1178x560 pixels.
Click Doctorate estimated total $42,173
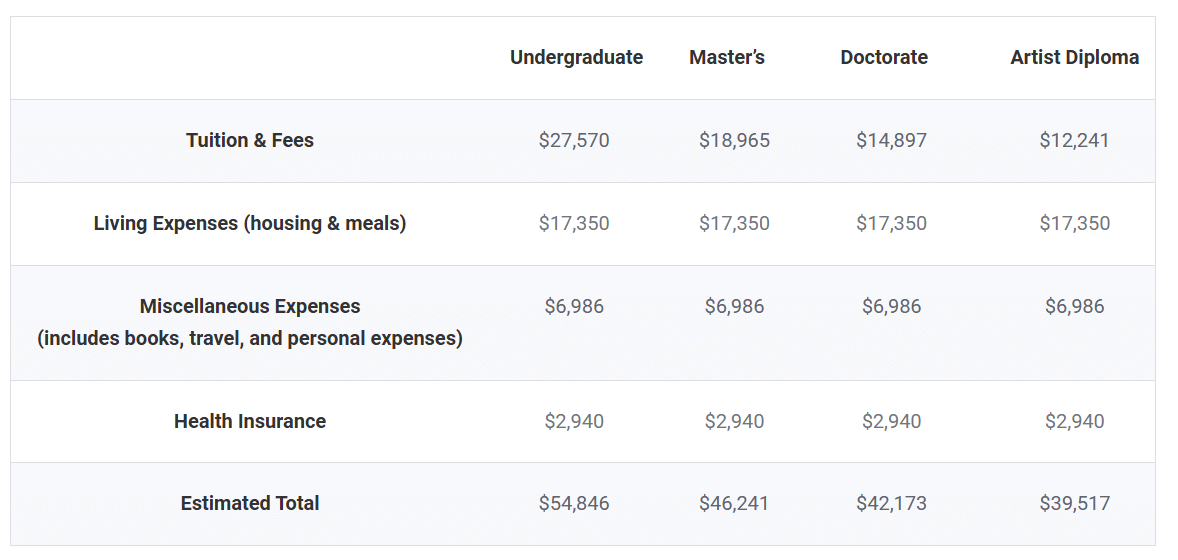click(891, 503)
